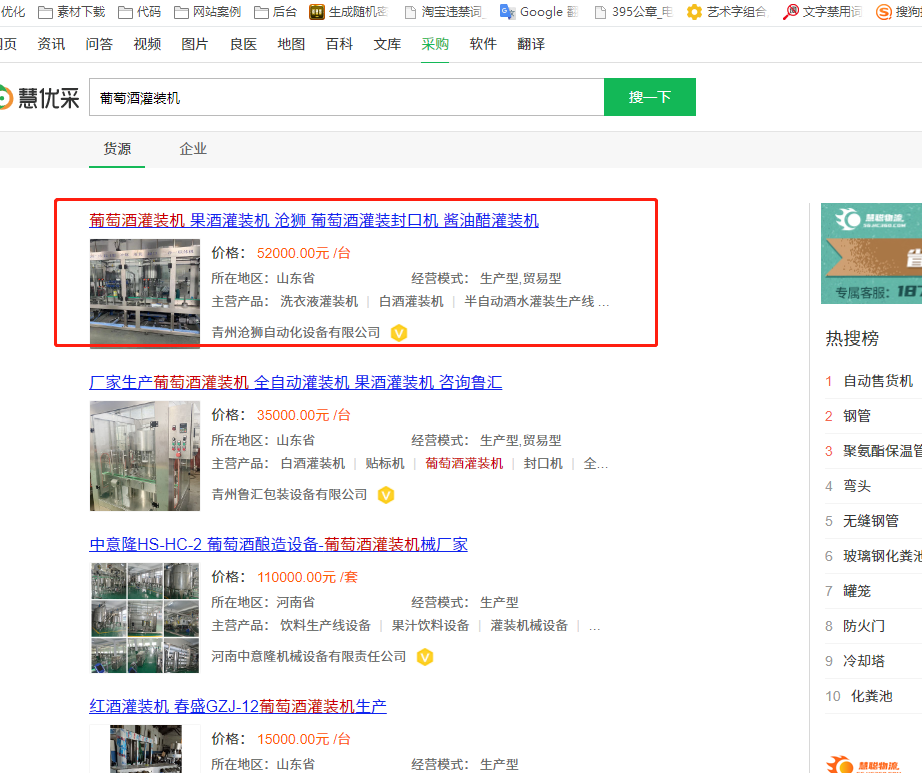Open the 395公章 bookmark

point(633,12)
